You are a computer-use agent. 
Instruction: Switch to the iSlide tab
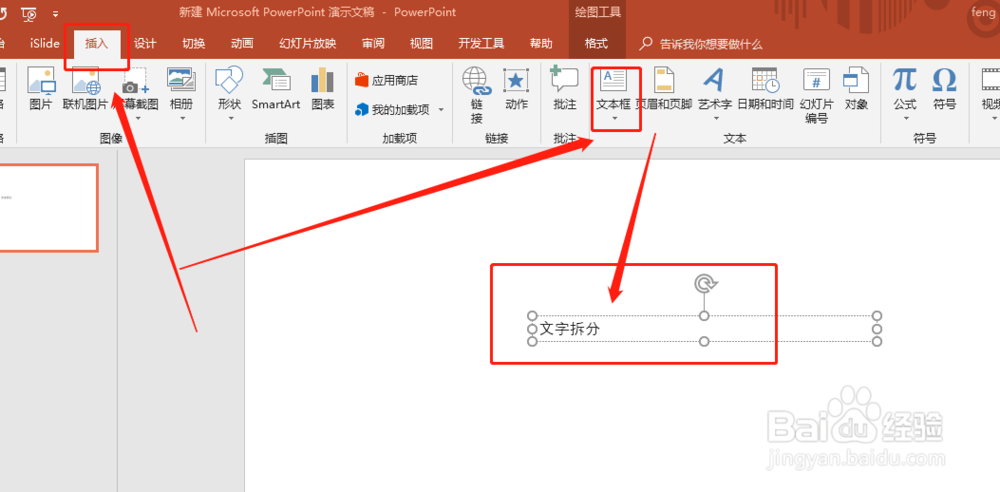pos(45,43)
